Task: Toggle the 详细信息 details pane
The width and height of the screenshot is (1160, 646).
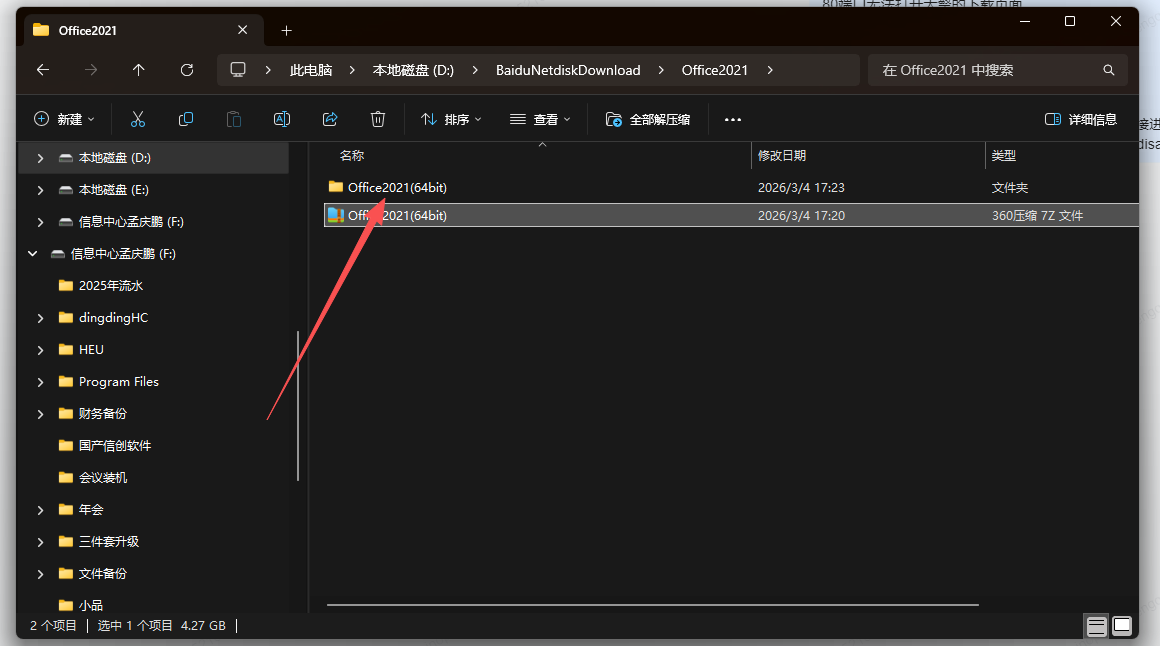Action: [1081, 119]
